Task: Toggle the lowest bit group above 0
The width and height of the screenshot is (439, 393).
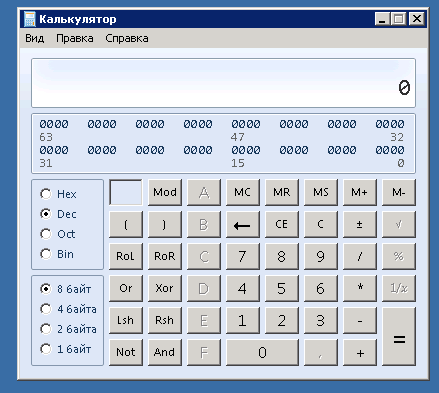Action: pos(390,150)
